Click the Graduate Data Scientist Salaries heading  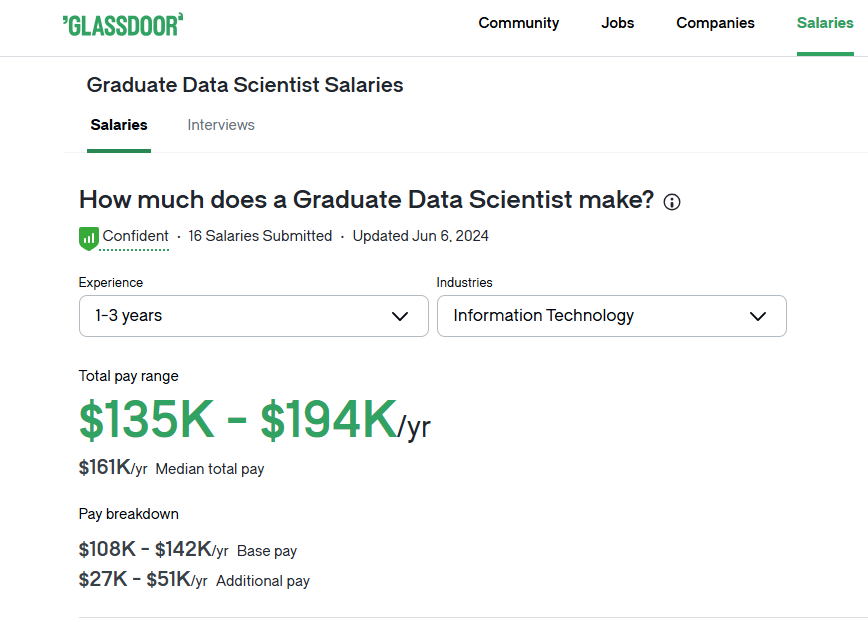pos(245,85)
